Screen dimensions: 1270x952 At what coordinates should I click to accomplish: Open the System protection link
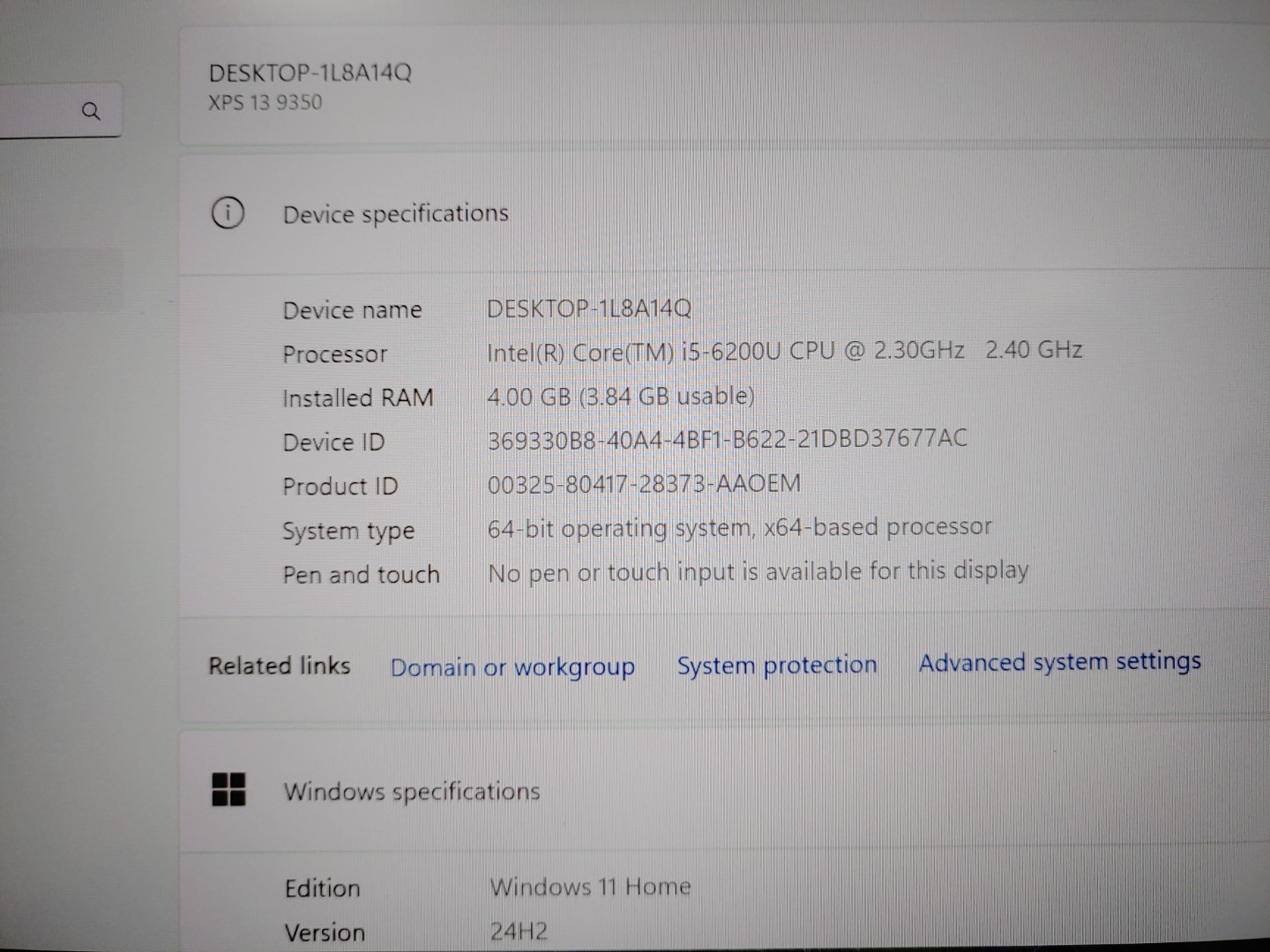pyautogui.click(x=776, y=666)
